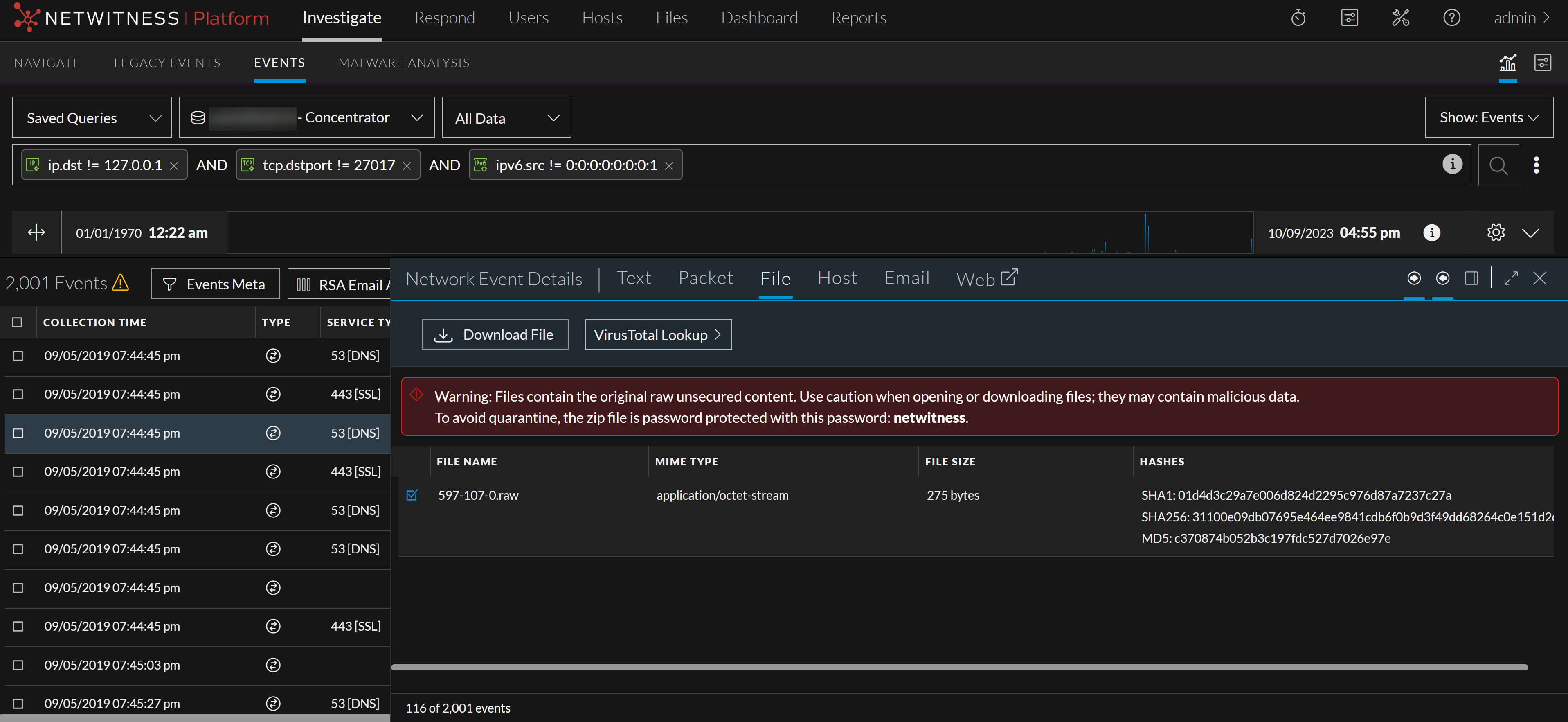The image size is (1568, 722).
Task: Remove the ip.dst != 127.0.0.1 filter
Action: tap(174, 165)
